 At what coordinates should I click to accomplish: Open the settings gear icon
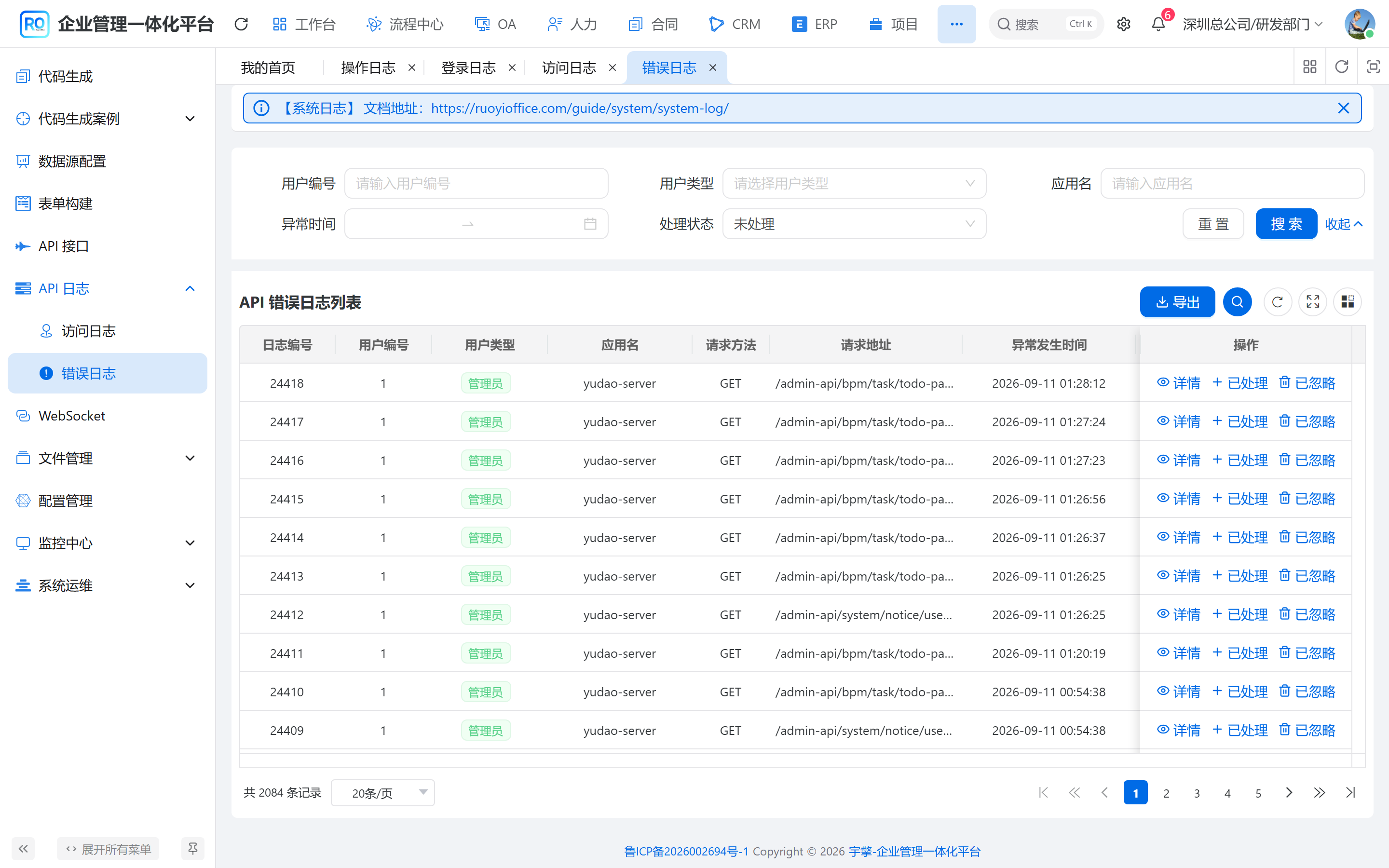point(1123,24)
